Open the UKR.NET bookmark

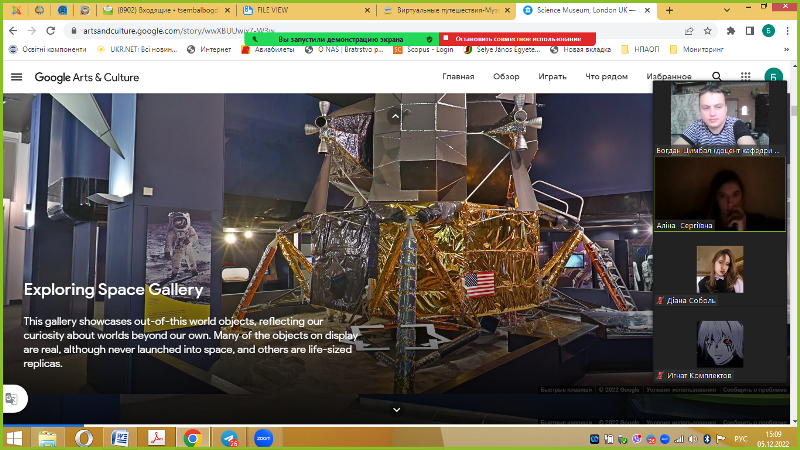[x=138, y=49]
